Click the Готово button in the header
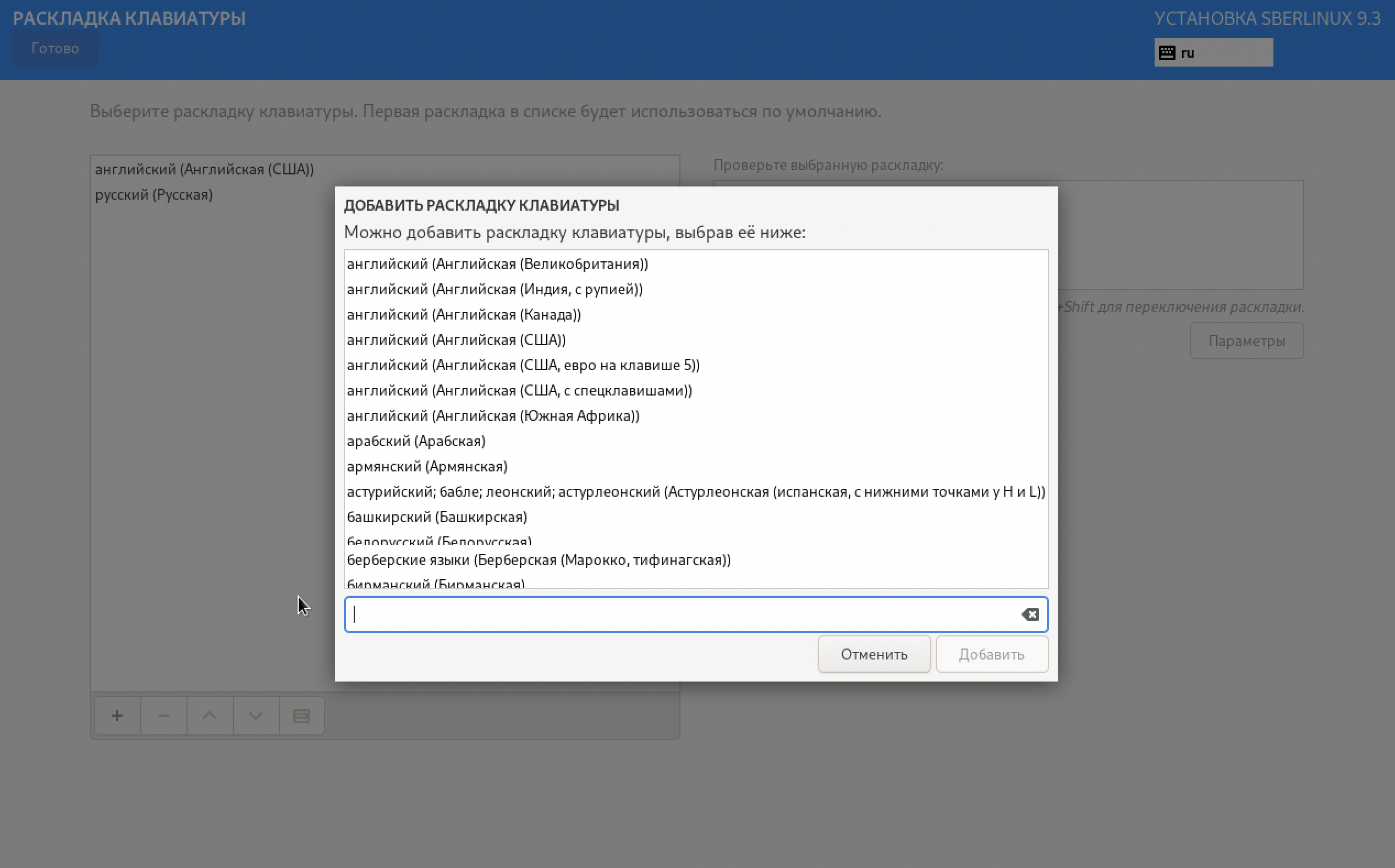Viewport: 1395px width, 868px height. click(55, 48)
